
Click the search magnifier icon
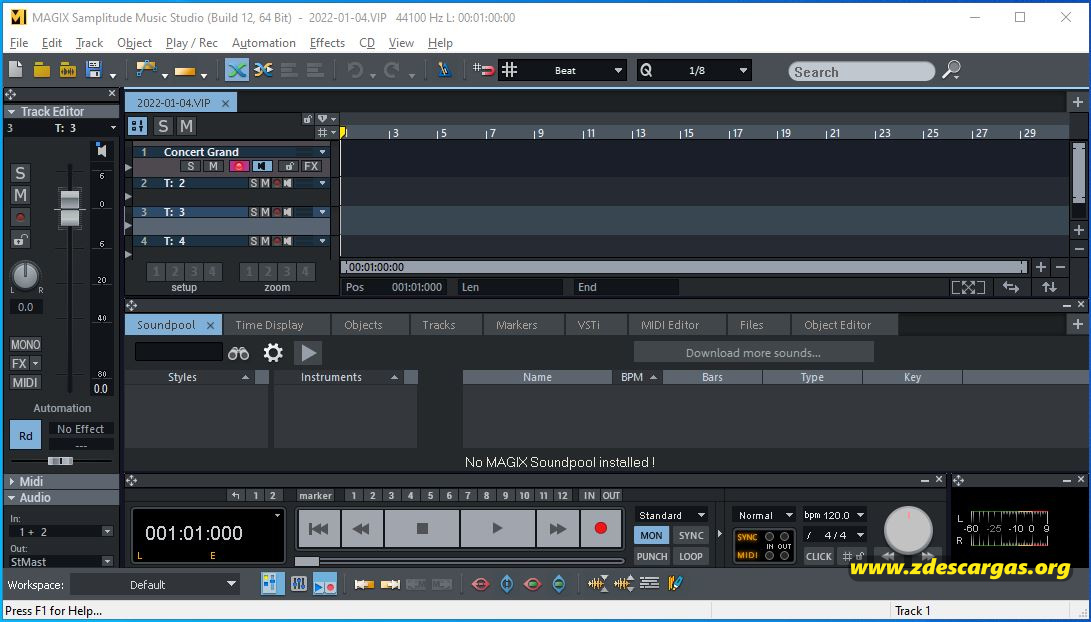(x=950, y=70)
